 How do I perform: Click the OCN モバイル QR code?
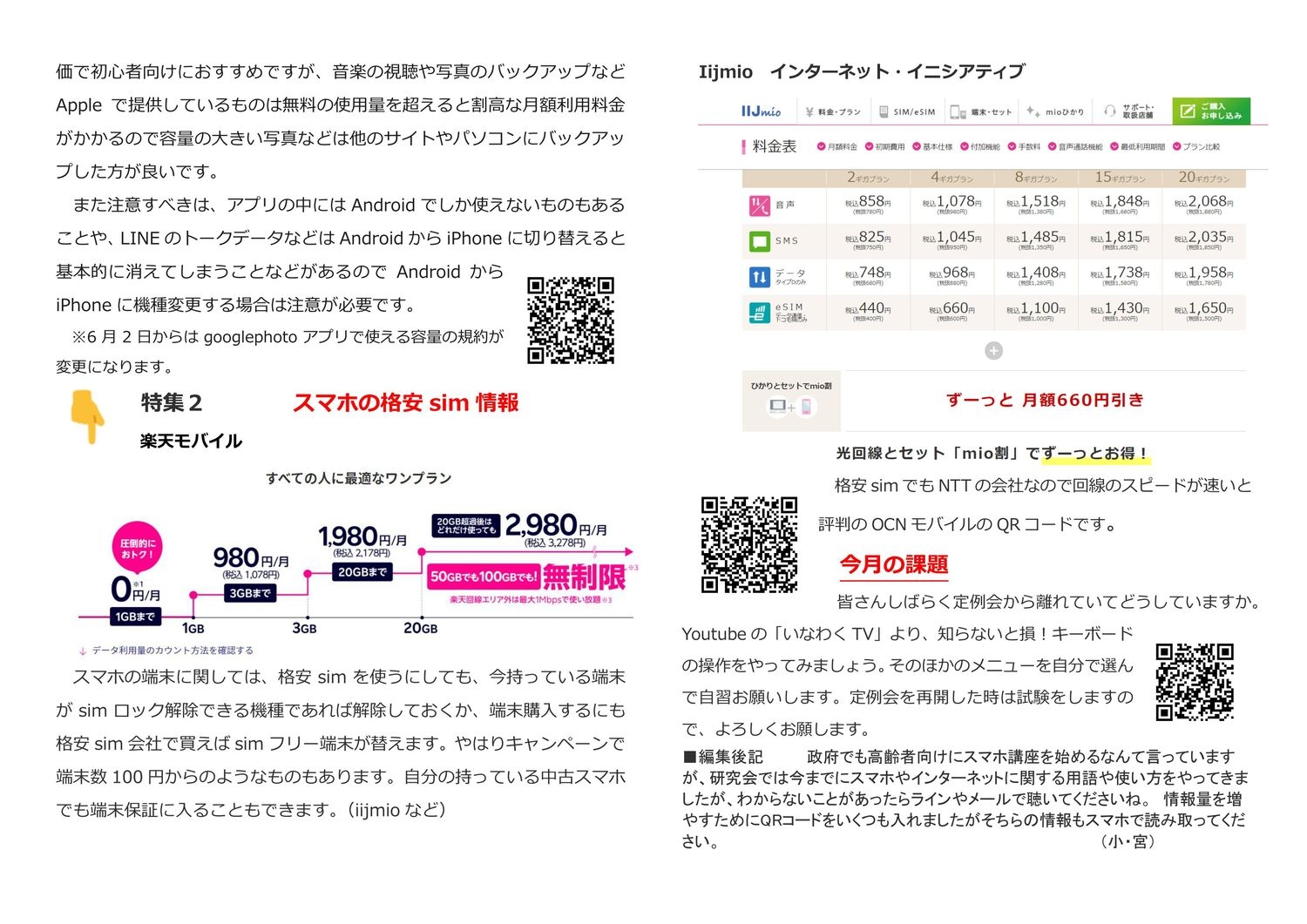tap(749, 544)
